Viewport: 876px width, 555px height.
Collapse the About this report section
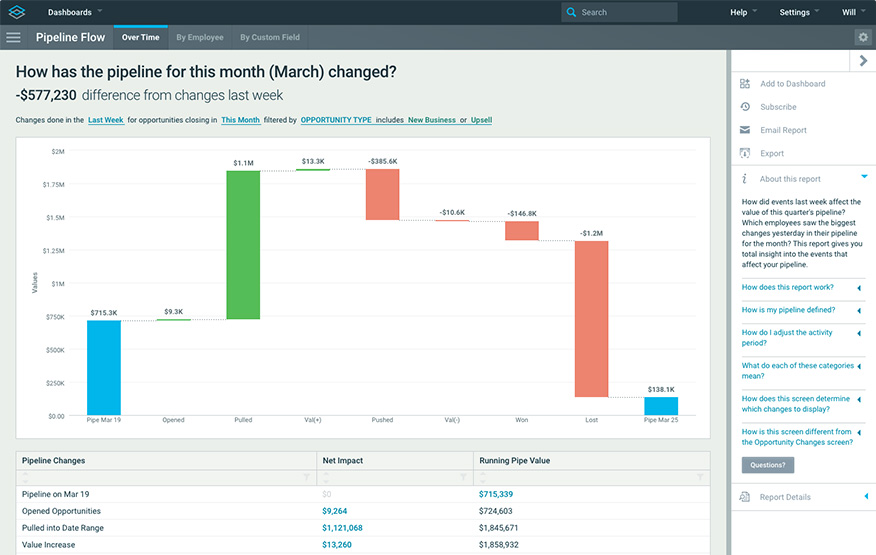(864, 177)
